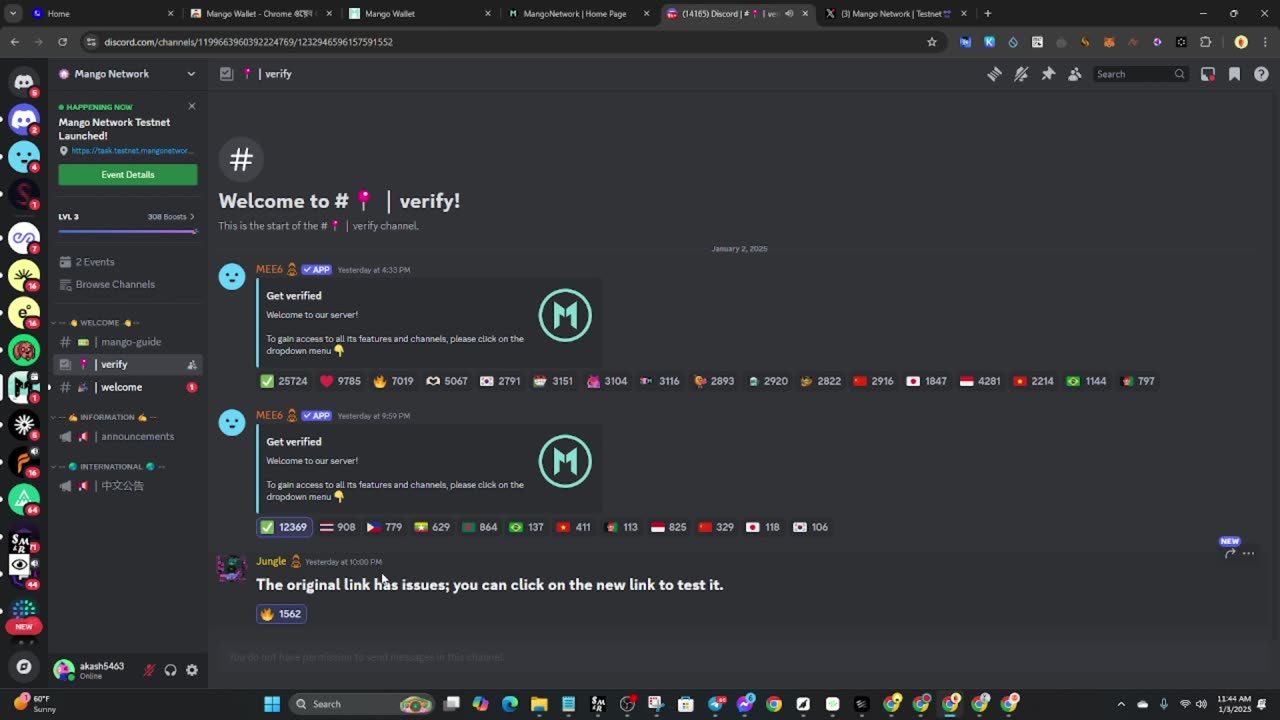The width and height of the screenshot is (1280, 720).
Task: Toggle the heart reaction with 9785
Action: [340, 381]
